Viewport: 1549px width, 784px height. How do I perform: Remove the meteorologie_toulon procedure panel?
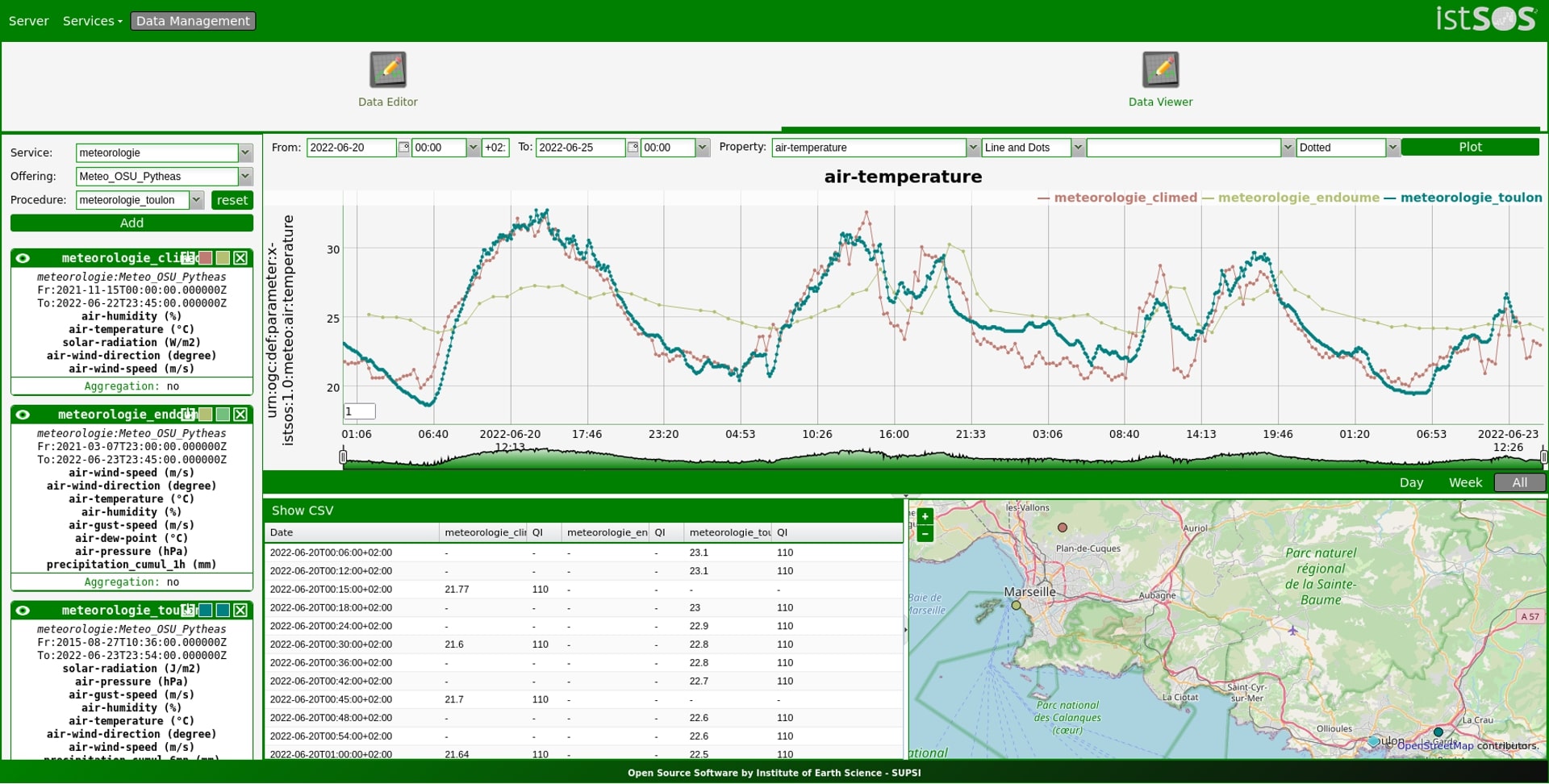(240, 611)
